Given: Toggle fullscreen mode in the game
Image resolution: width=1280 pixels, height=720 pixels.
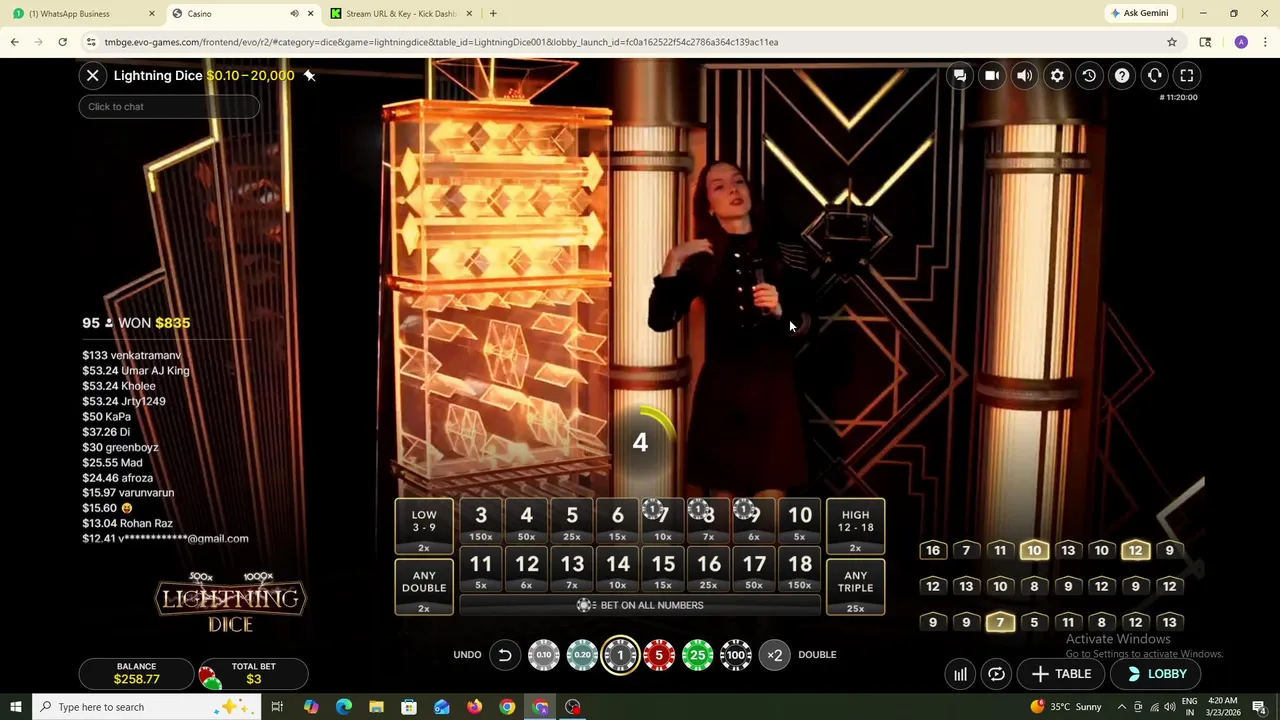Looking at the screenshot, I should tap(1187, 75).
